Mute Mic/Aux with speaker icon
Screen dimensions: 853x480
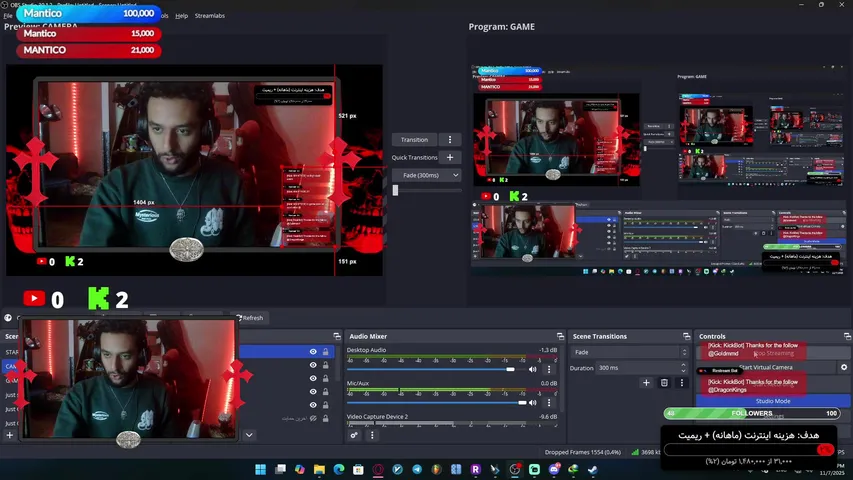point(533,403)
